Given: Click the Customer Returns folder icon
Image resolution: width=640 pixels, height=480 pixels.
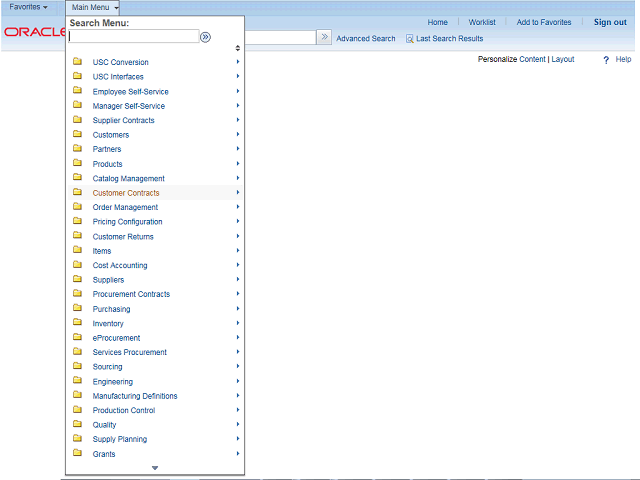Looking at the screenshot, I should tap(77, 236).
